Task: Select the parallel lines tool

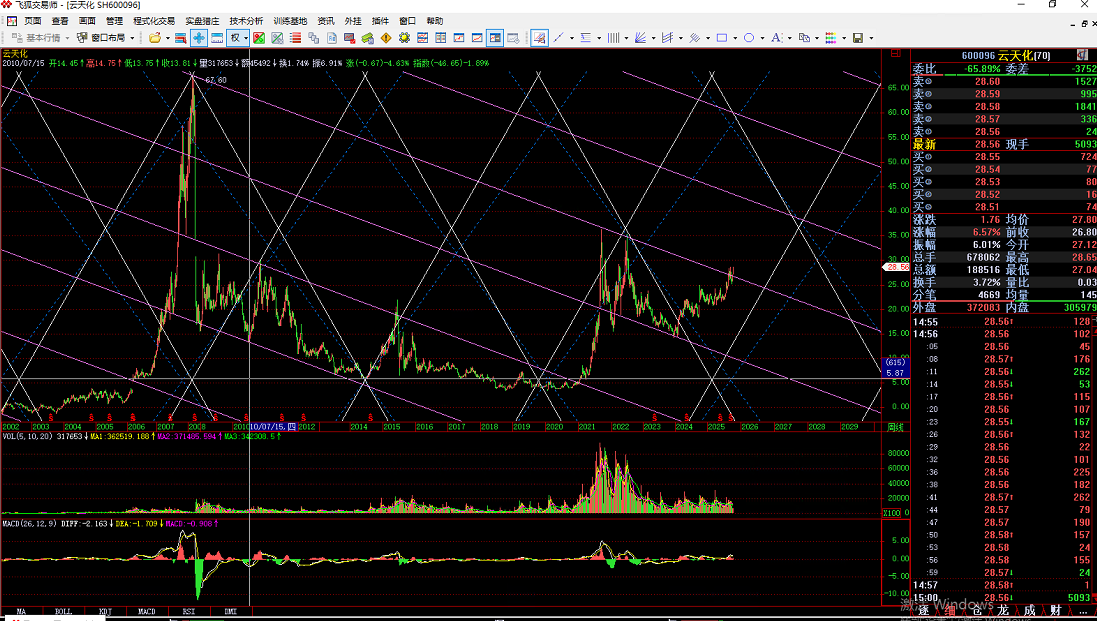Action: tap(694, 38)
